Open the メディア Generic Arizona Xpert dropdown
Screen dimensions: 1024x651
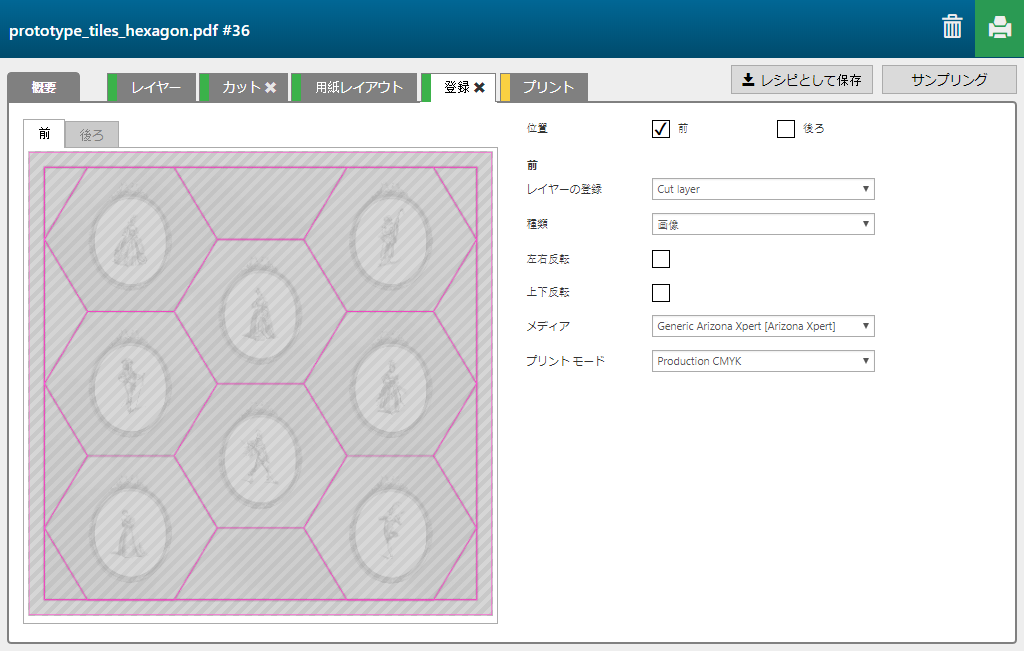point(763,326)
